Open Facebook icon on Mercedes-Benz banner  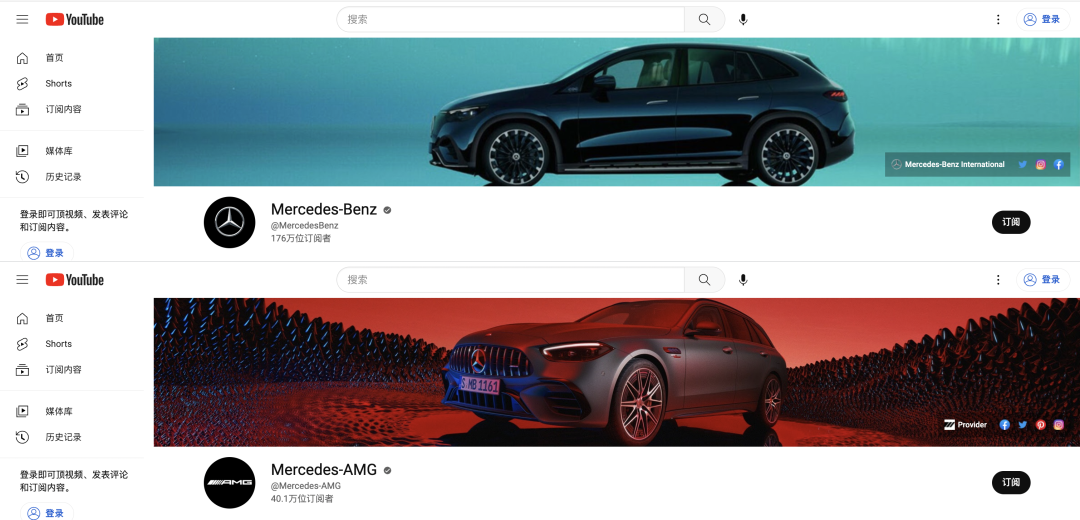tap(1059, 165)
